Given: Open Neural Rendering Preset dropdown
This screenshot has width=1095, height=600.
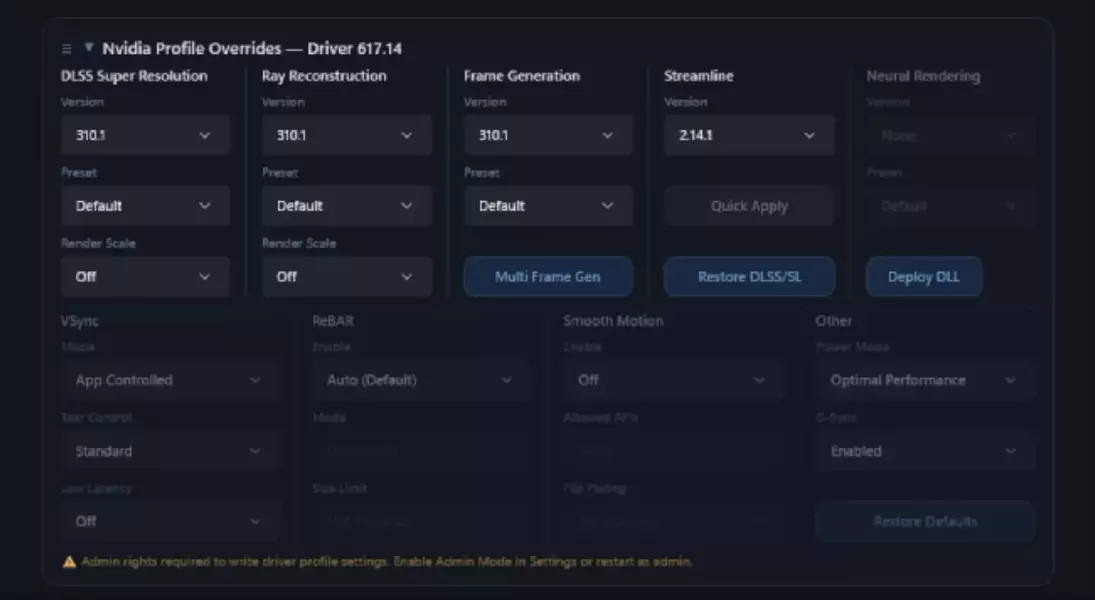Looking at the screenshot, I should (950, 206).
